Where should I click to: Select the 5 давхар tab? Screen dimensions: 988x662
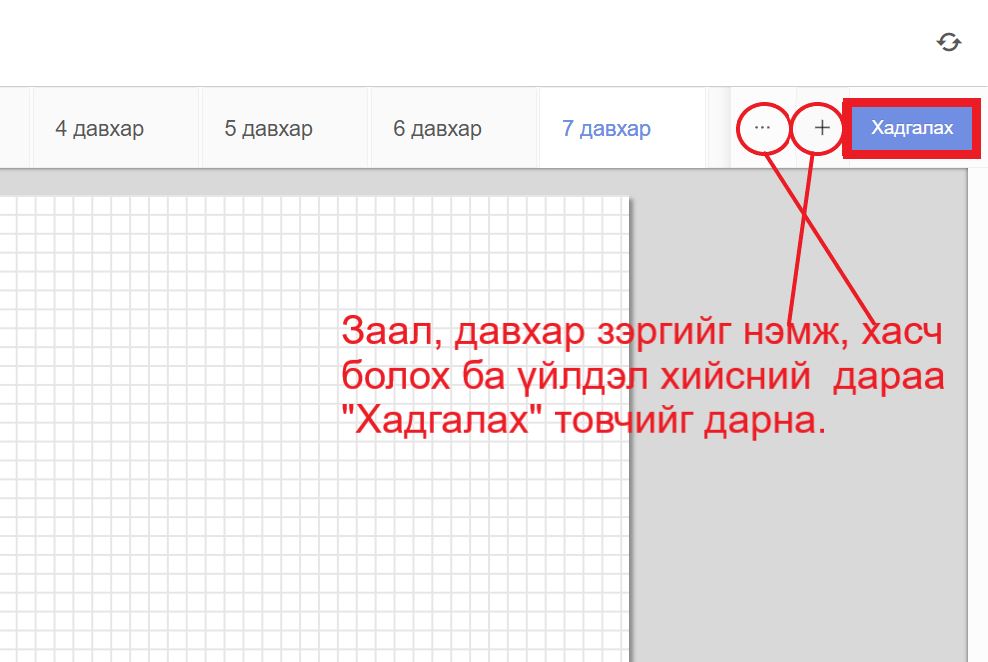point(268,129)
